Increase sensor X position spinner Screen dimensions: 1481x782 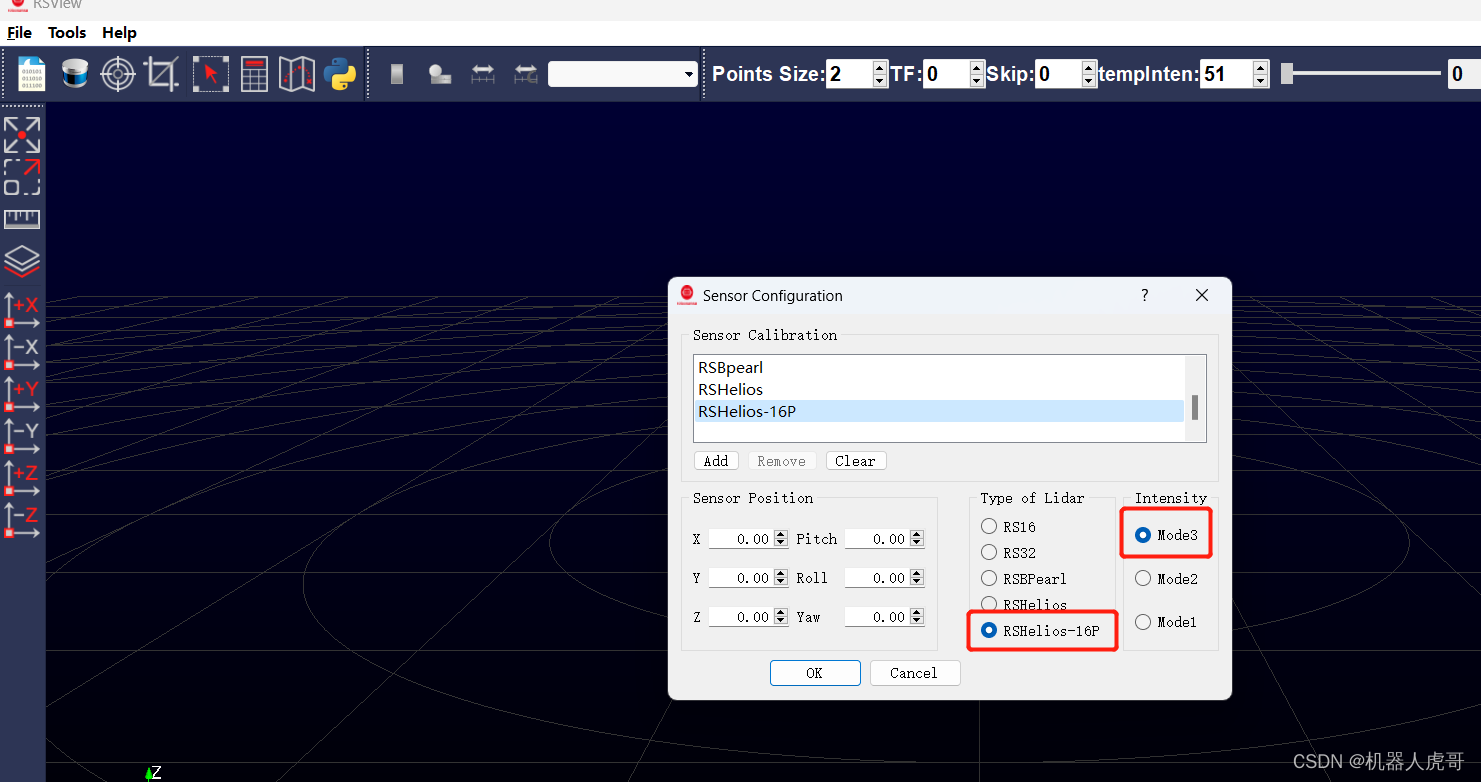point(781,535)
